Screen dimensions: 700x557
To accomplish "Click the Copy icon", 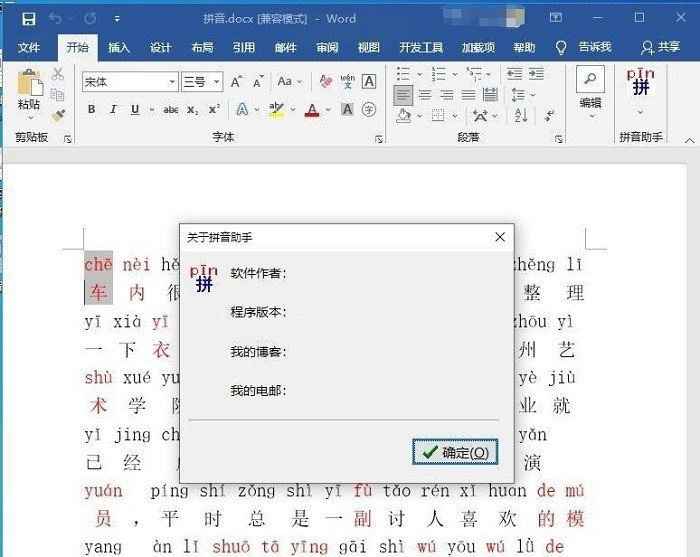I will pyautogui.click(x=58, y=94).
